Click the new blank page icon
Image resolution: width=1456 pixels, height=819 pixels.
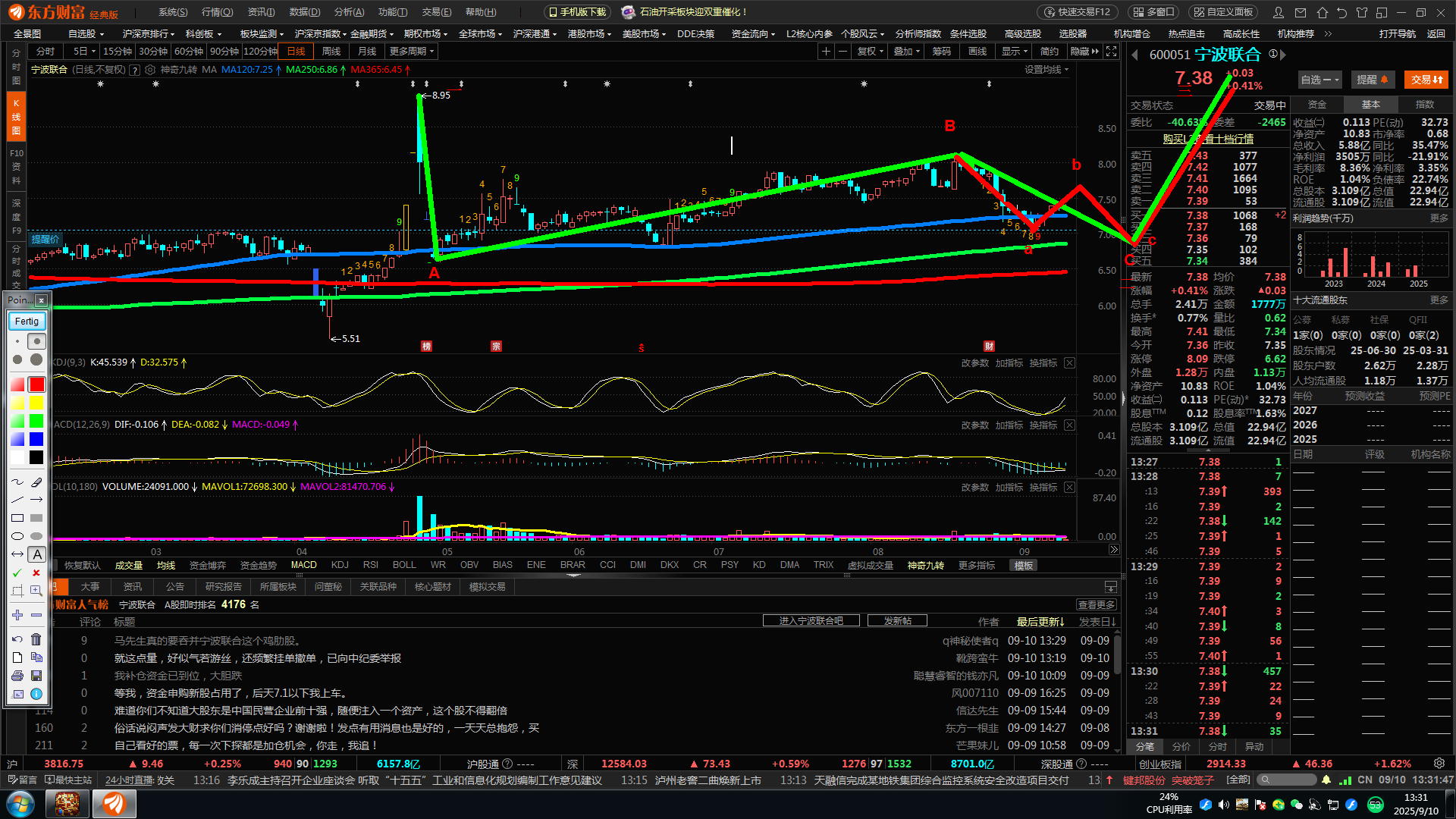[17, 657]
